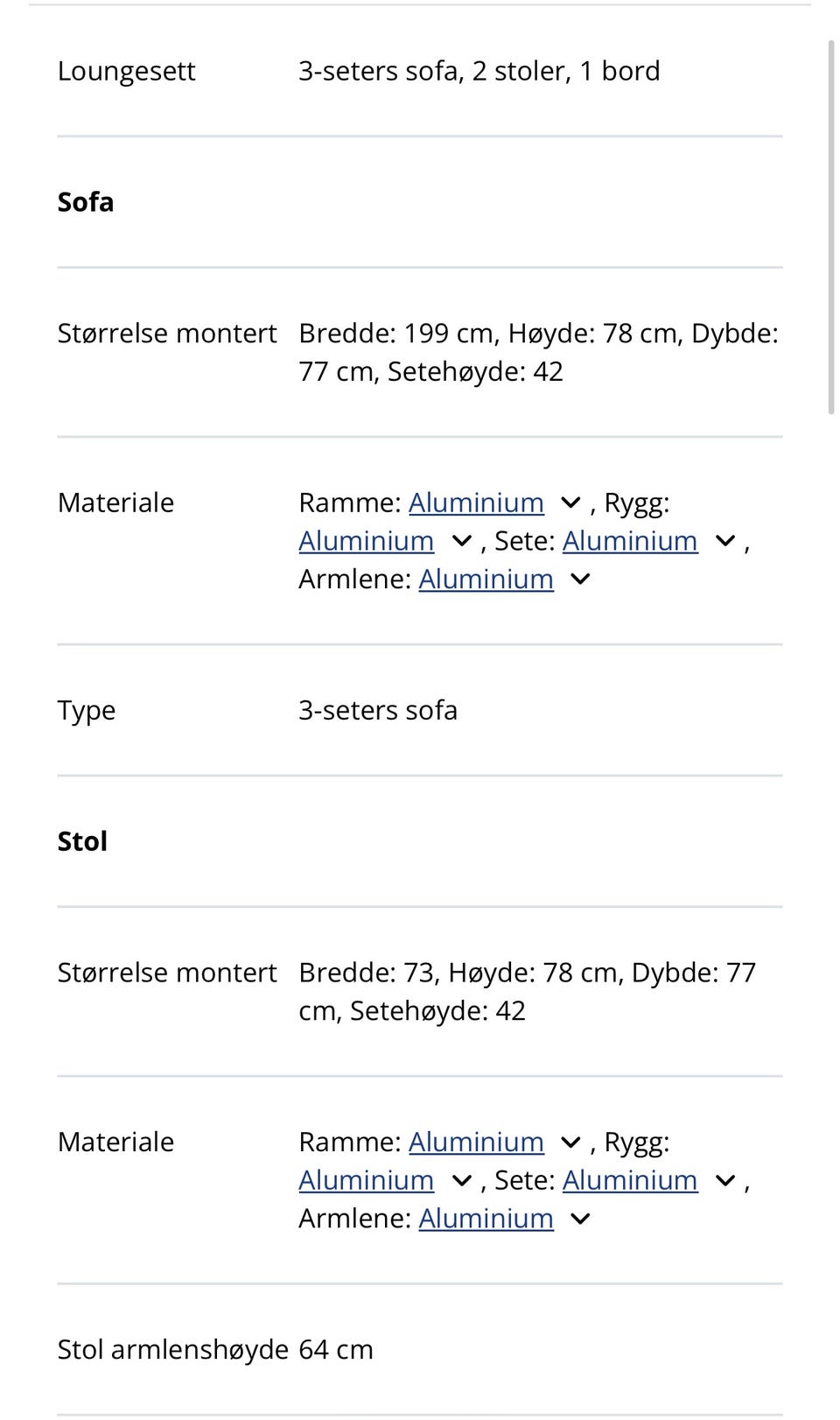The height and width of the screenshot is (1420, 840).
Task: Expand chevron next to sofa Ramme Aluminium
Action: (570, 503)
